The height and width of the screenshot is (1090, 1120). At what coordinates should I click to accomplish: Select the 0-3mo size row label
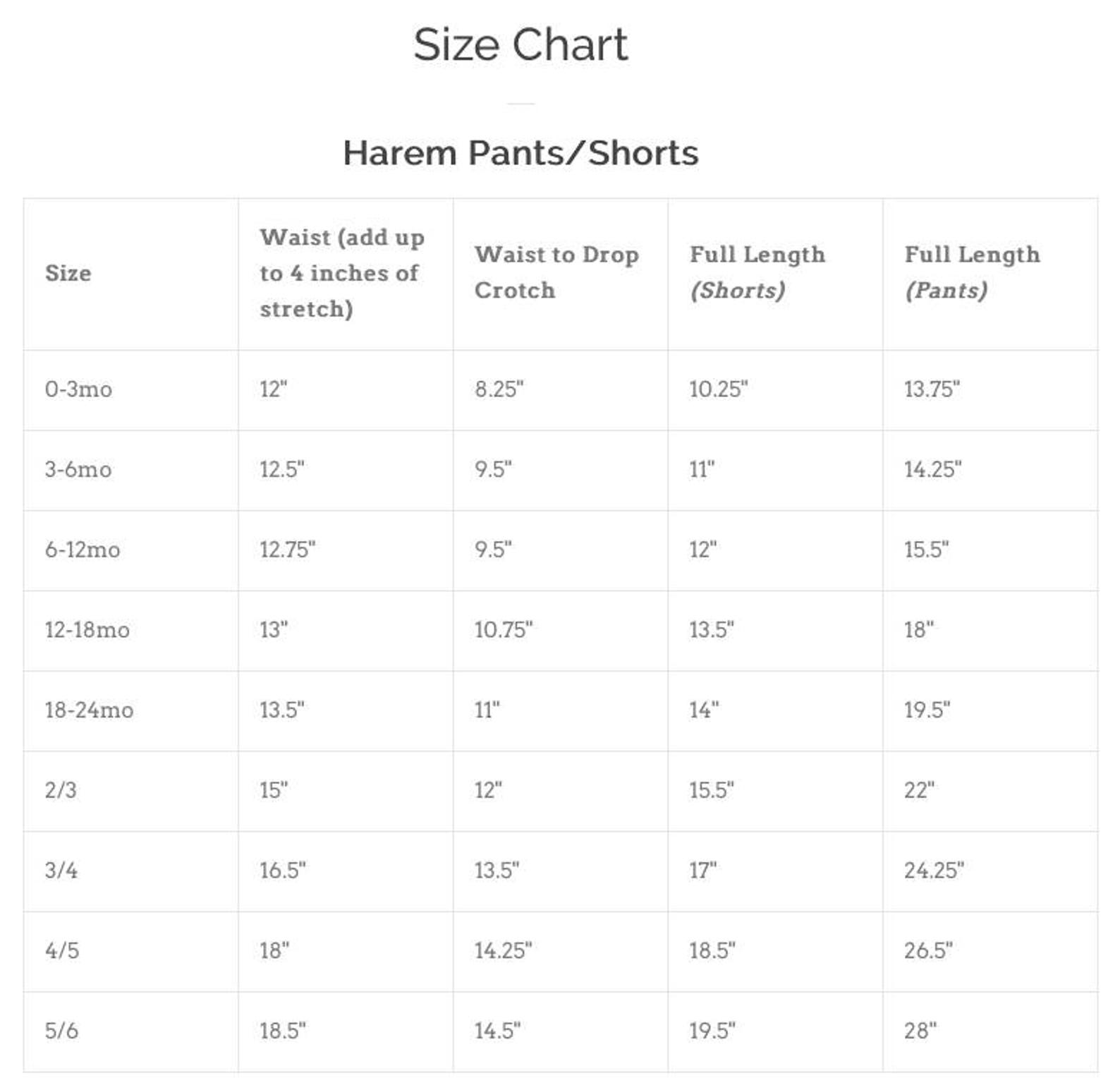tap(78, 389)
